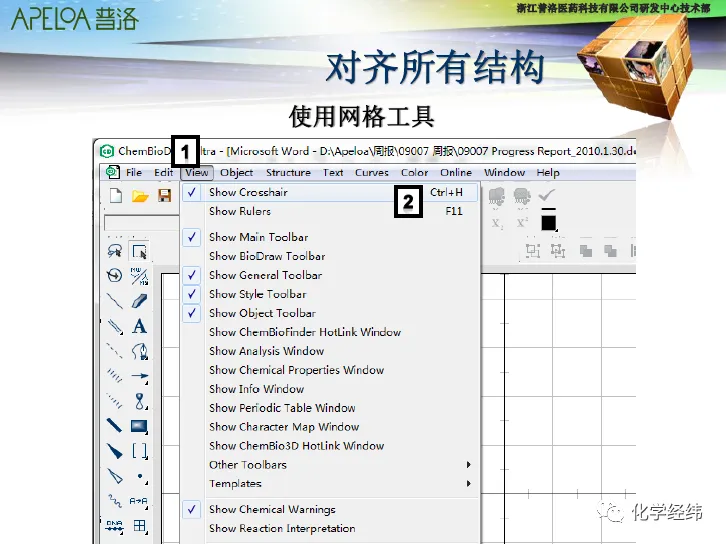The height and width of the screenshot is (544, 726).
Task: Select the Hollow Wedge bond tool
Action: pos(114,475)
